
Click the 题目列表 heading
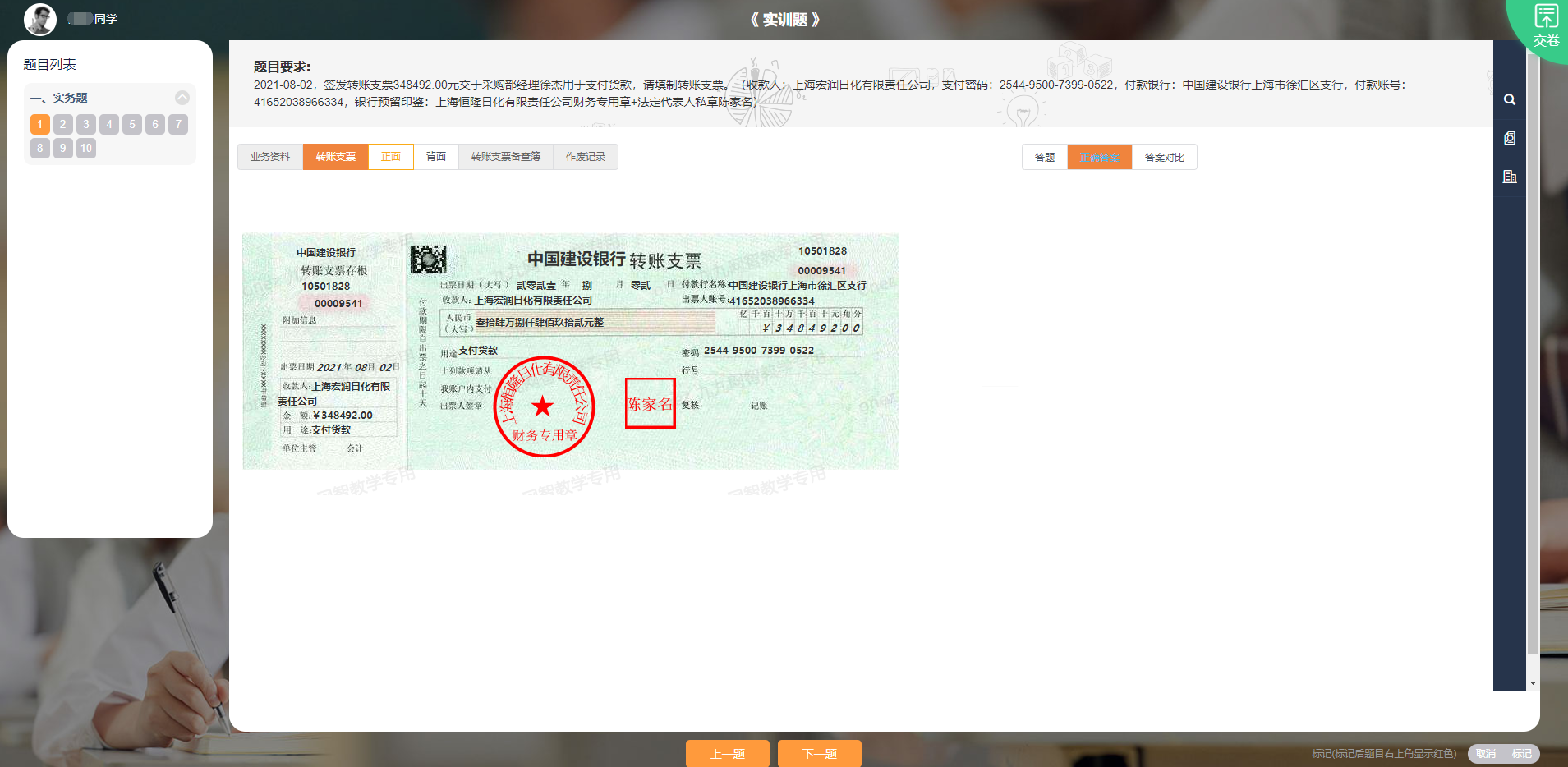pos(49,65)
